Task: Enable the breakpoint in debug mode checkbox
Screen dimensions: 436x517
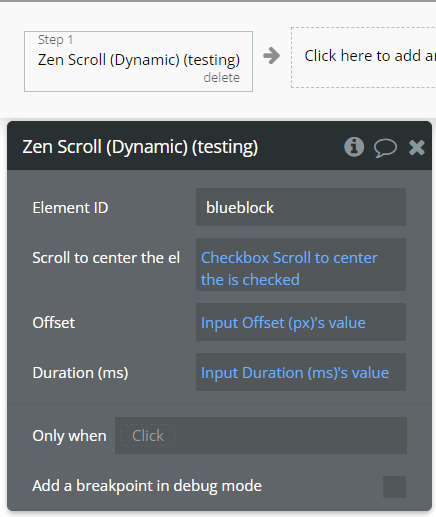Action: 394,487
